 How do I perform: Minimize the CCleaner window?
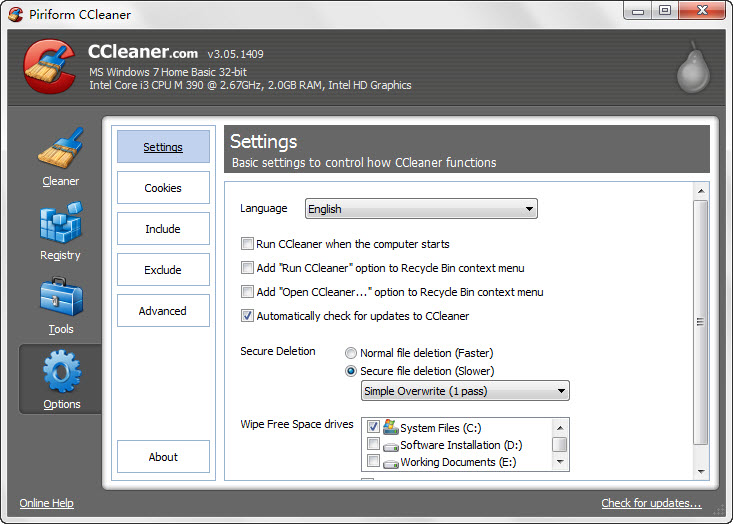638,11
